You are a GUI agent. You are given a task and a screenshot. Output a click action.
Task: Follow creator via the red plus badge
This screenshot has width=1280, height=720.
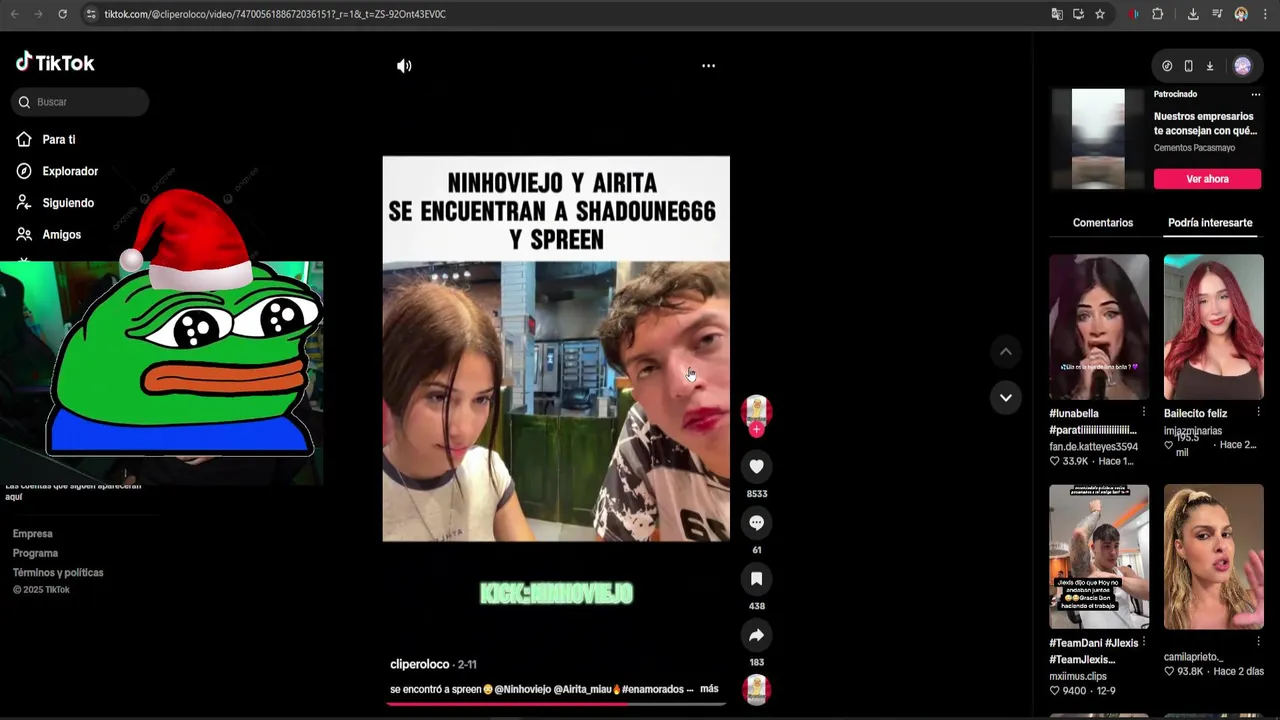(x=757, y=430)
